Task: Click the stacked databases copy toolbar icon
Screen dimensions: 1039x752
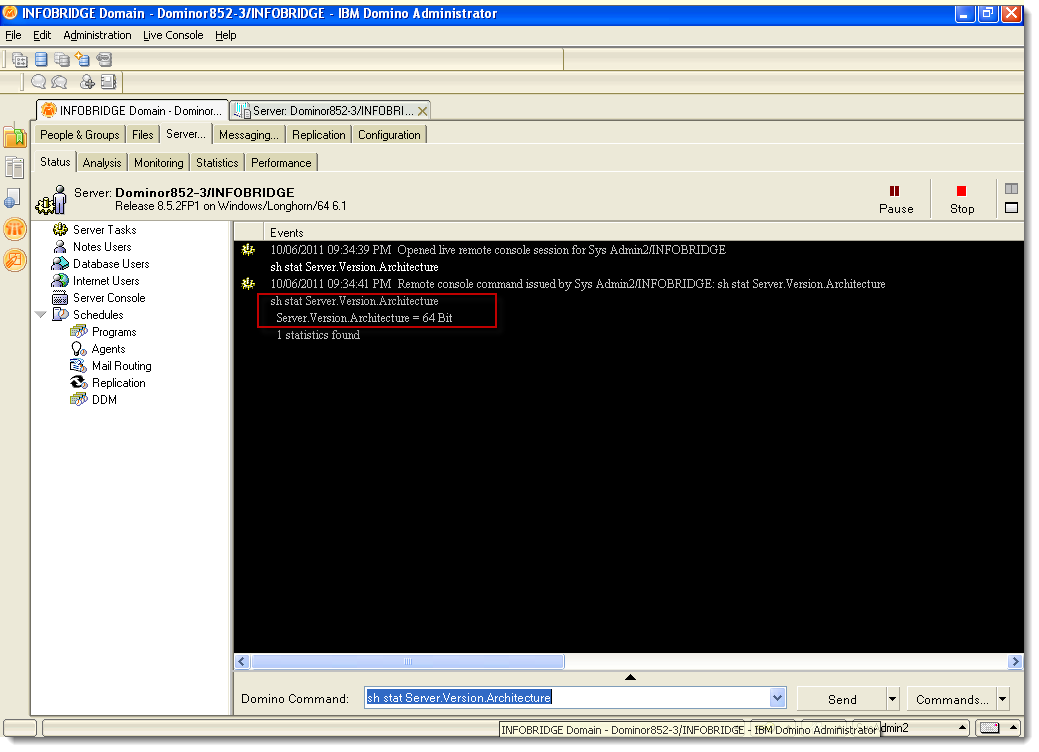Action: pos(62,60)
